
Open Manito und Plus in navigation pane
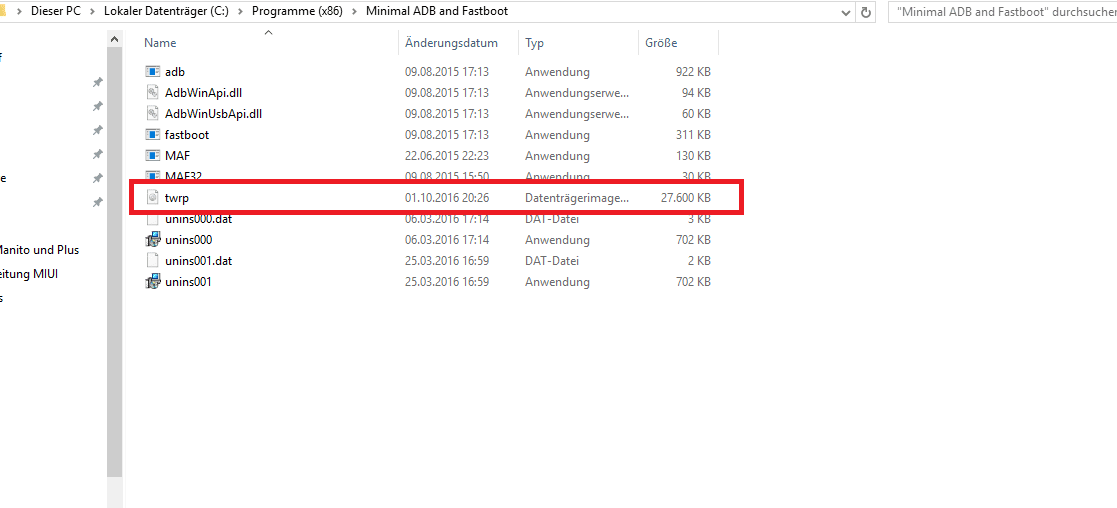pos(38,250)
